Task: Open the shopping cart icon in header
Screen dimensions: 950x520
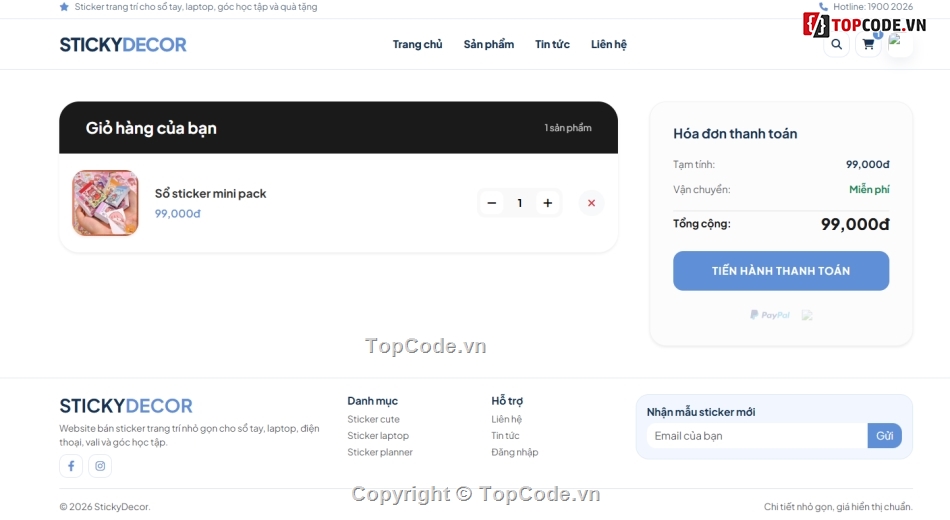Action: click(868, 44)
